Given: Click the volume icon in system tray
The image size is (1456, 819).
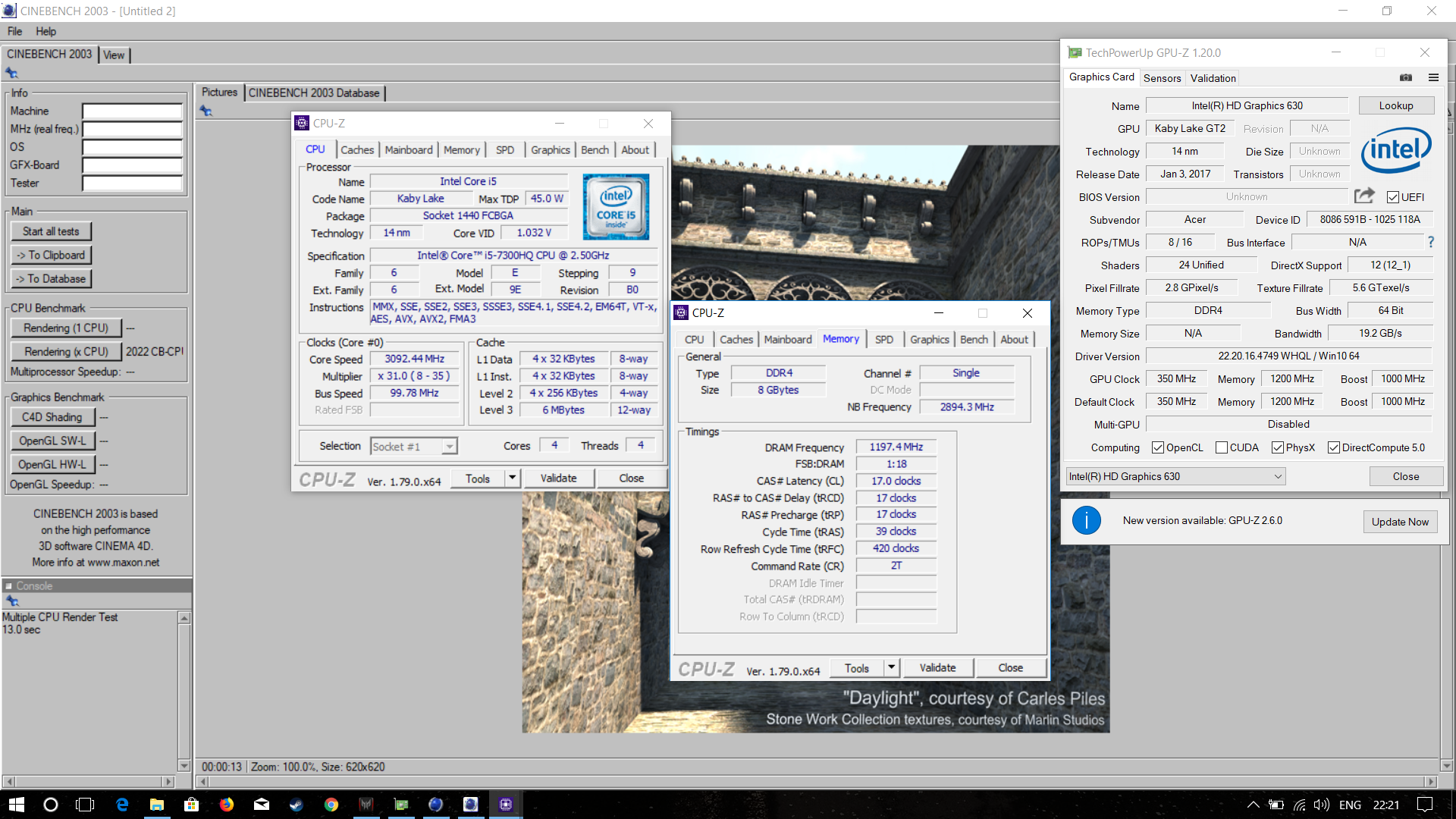Looking at the screenshot, I should [x=1322, y=805].
